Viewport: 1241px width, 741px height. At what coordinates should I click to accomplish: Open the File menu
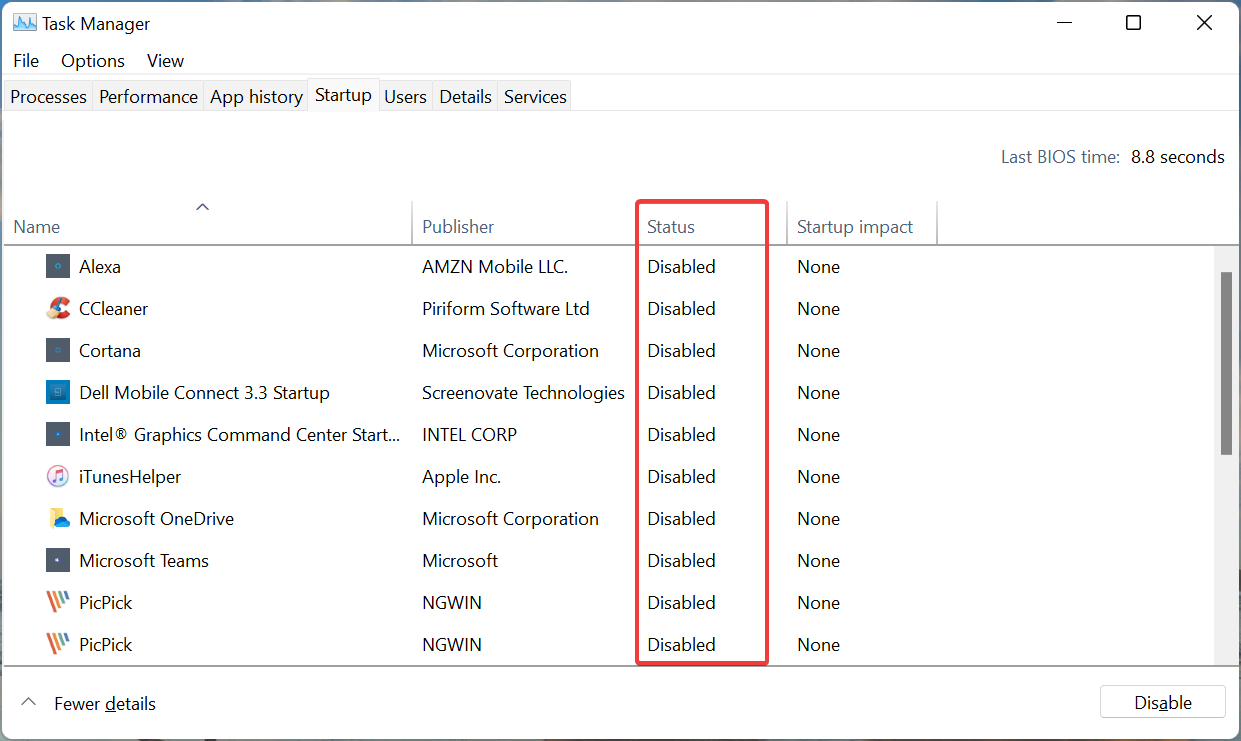click(x=25, y=60)
